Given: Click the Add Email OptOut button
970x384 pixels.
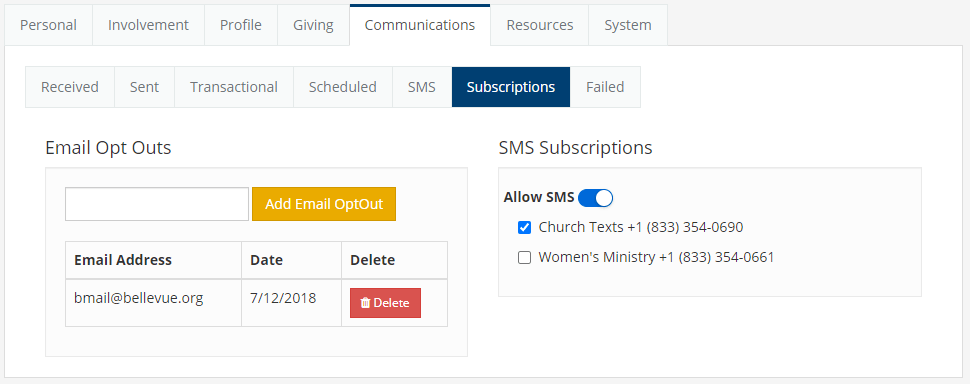Looking at the screenshot, I should pyautogui.click(x=324, y=204).
